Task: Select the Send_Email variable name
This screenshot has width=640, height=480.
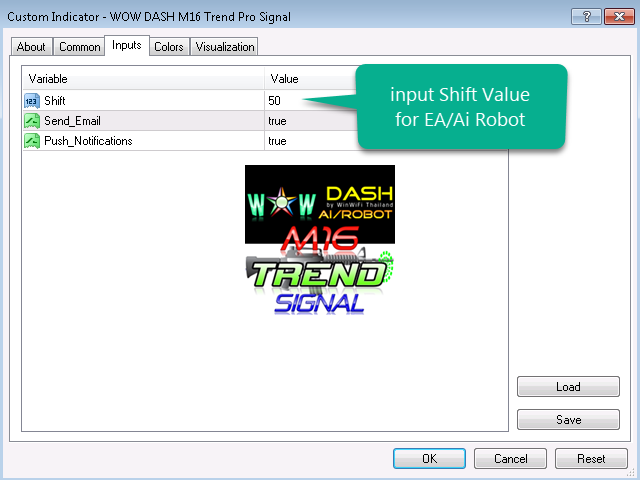Action: point(72,121)
